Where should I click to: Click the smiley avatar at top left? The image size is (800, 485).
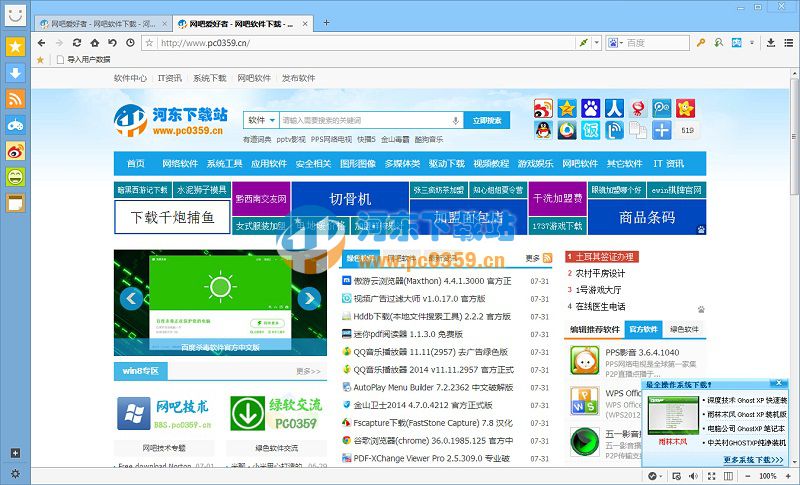coord(15,15)
